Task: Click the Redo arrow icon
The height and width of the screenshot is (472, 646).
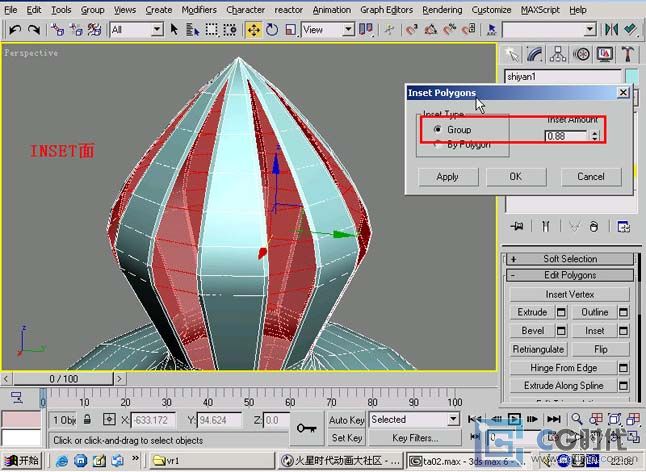Action: (34, 30)
